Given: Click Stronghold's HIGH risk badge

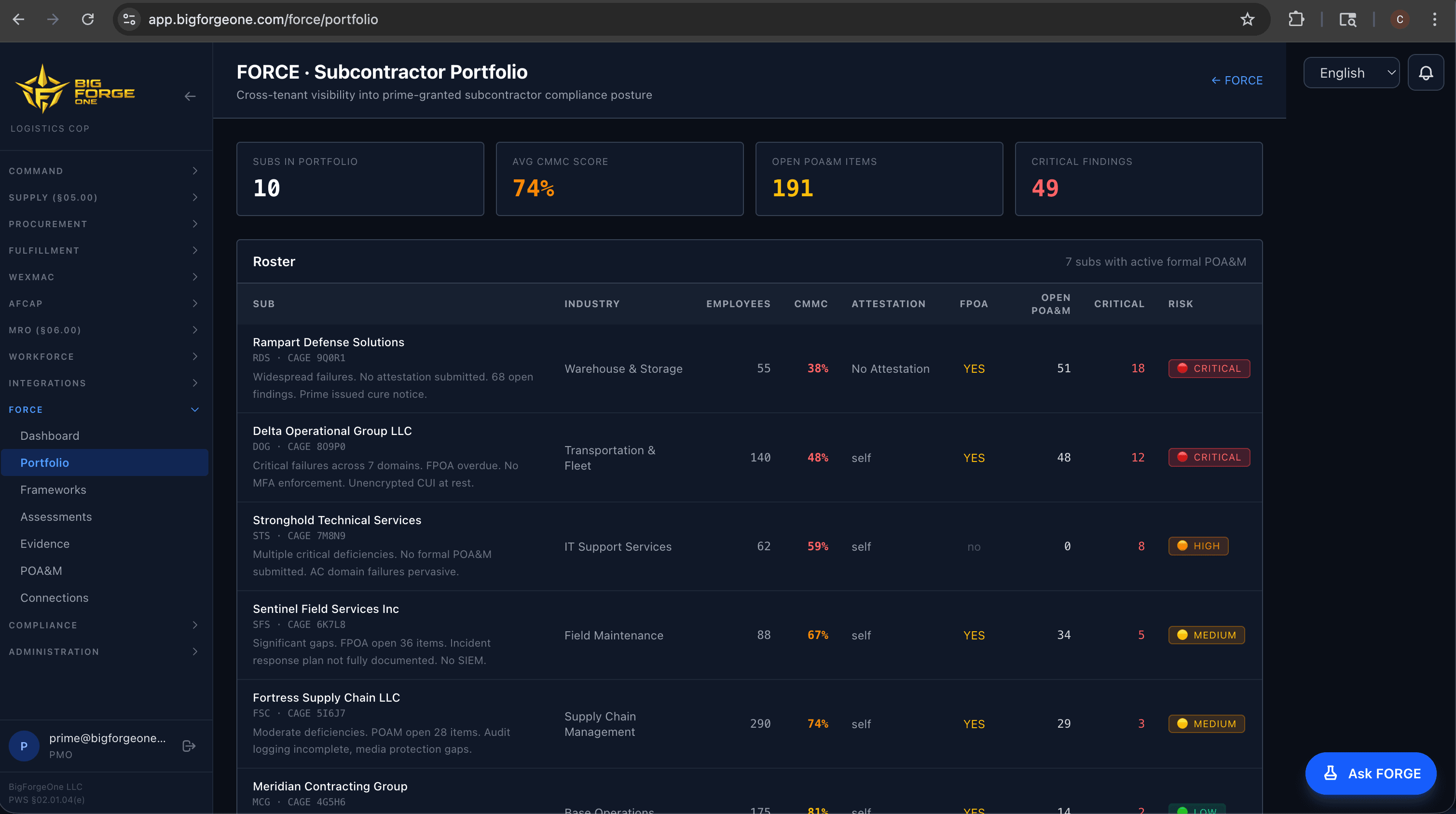Looking at the screenshot, I should tap(1198, 546).
